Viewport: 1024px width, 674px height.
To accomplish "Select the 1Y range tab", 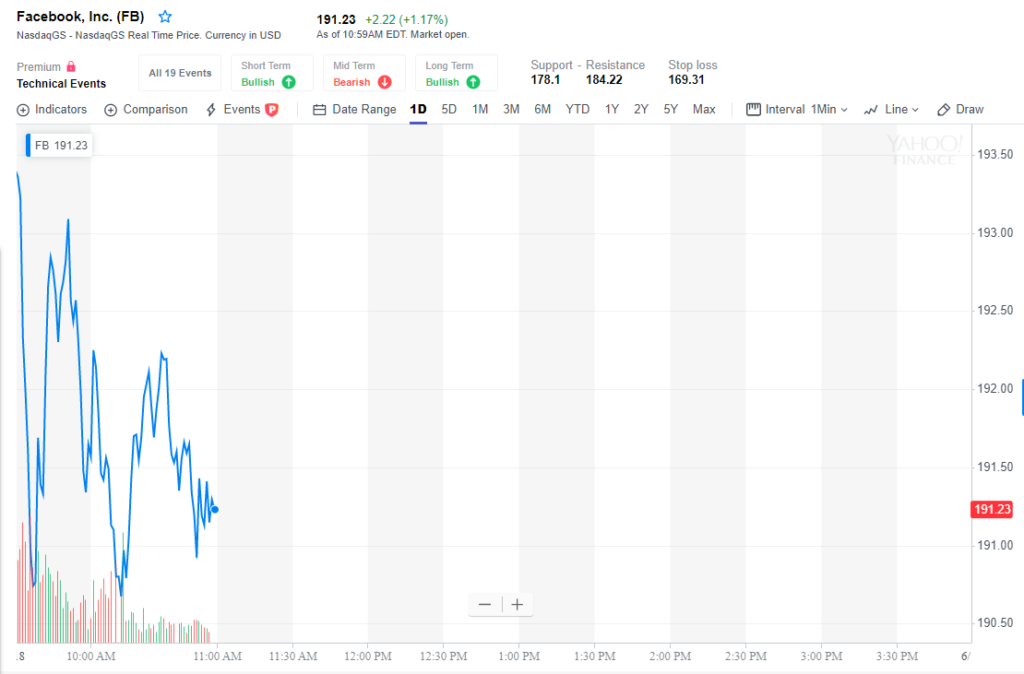I will pos(611,110).
